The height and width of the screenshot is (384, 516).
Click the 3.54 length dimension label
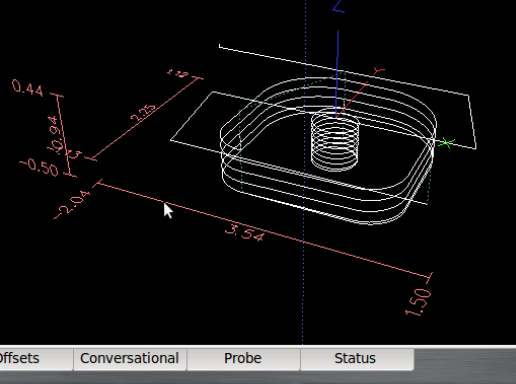pos(245,233)
